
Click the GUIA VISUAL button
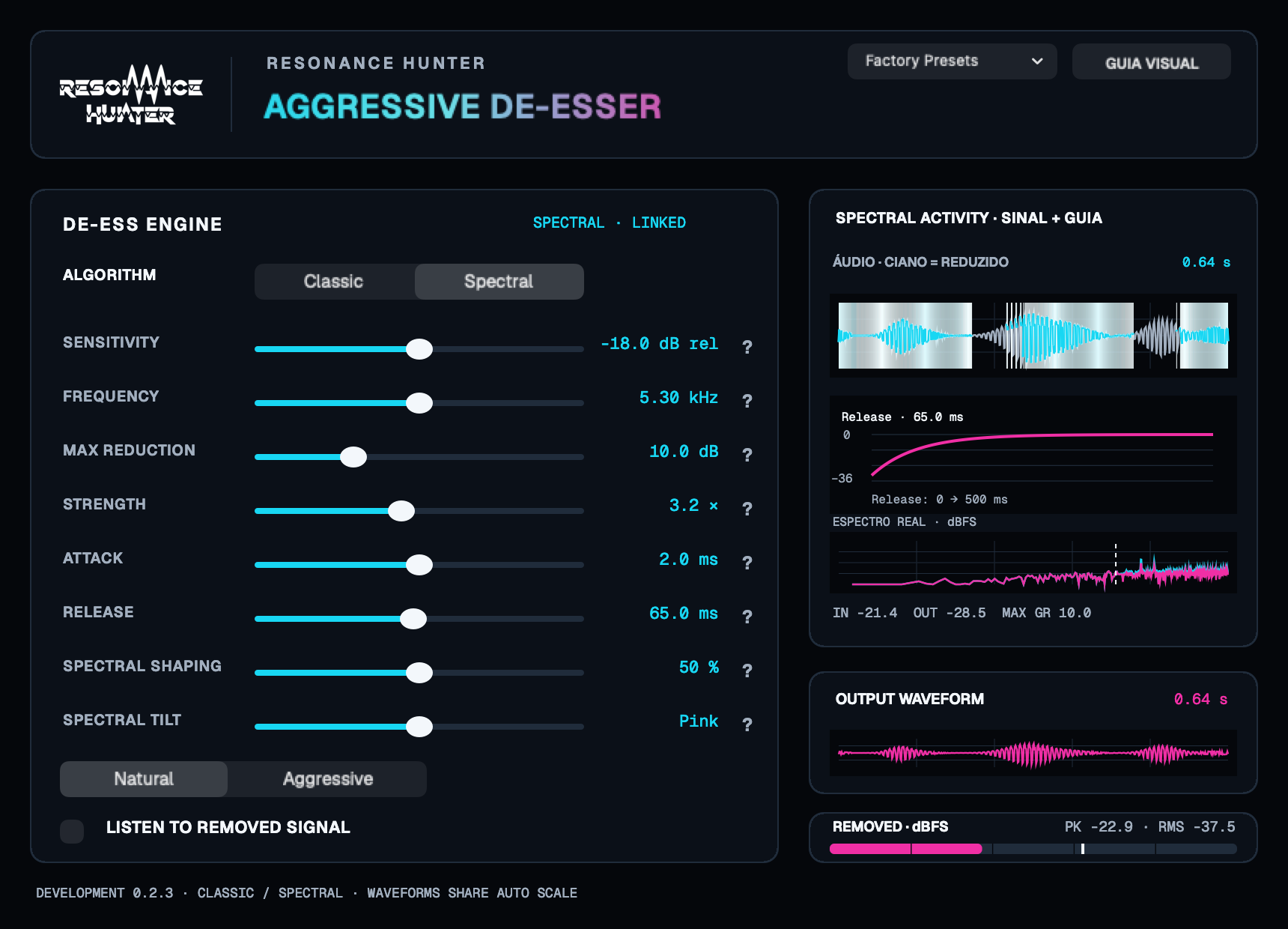[1152, 61]
